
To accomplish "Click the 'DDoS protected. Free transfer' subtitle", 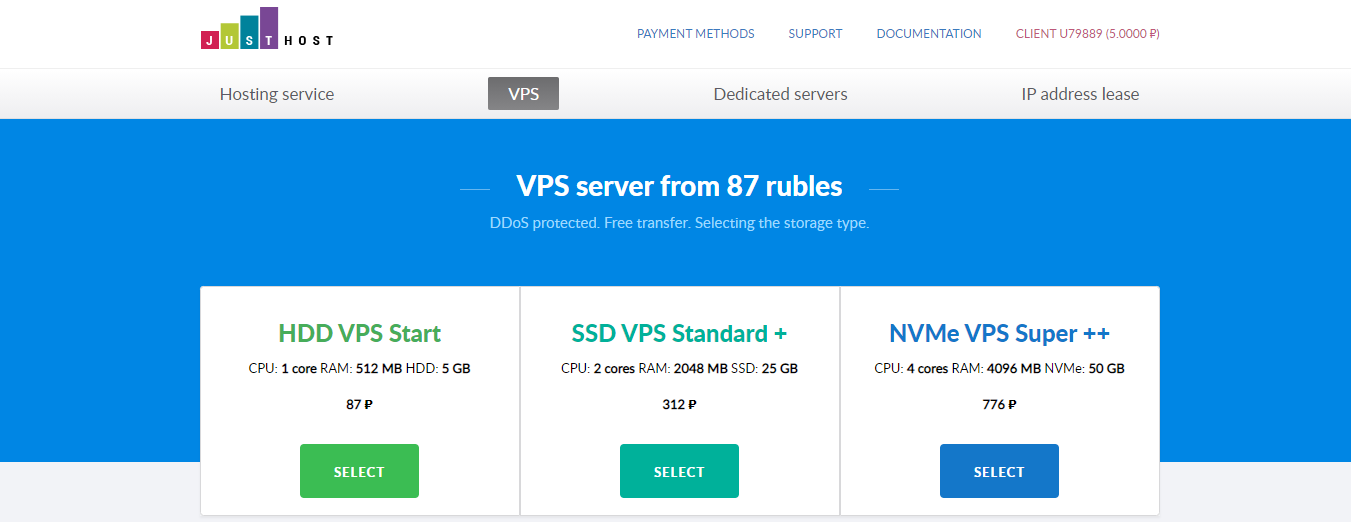I will [679, 223].
